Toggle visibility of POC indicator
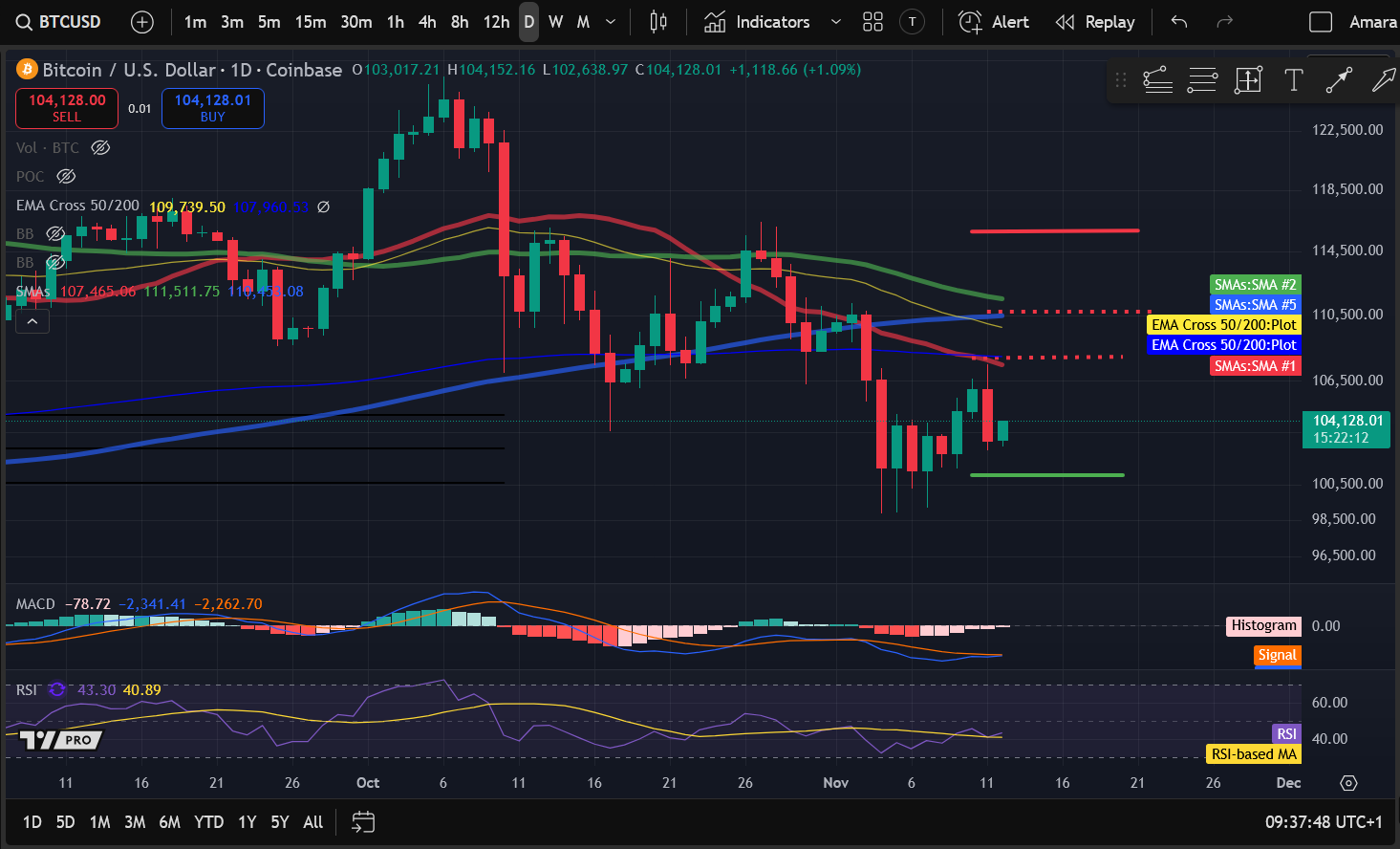This screenshot has width=1400, height=849. coord(66,176)
